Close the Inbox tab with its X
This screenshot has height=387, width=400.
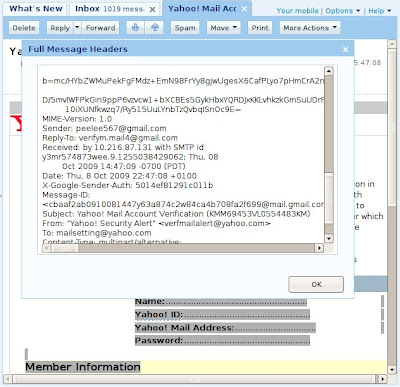click(152, 10)
